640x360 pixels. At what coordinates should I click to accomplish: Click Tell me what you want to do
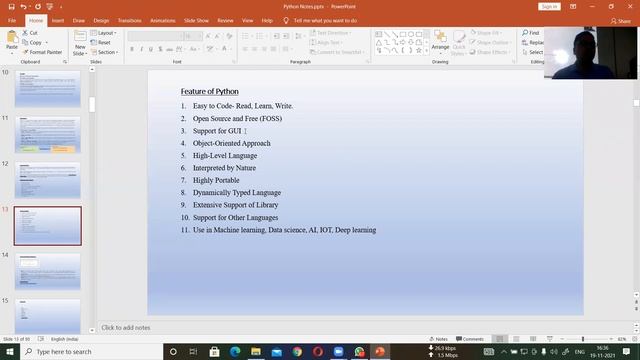[x=320, y=20]
